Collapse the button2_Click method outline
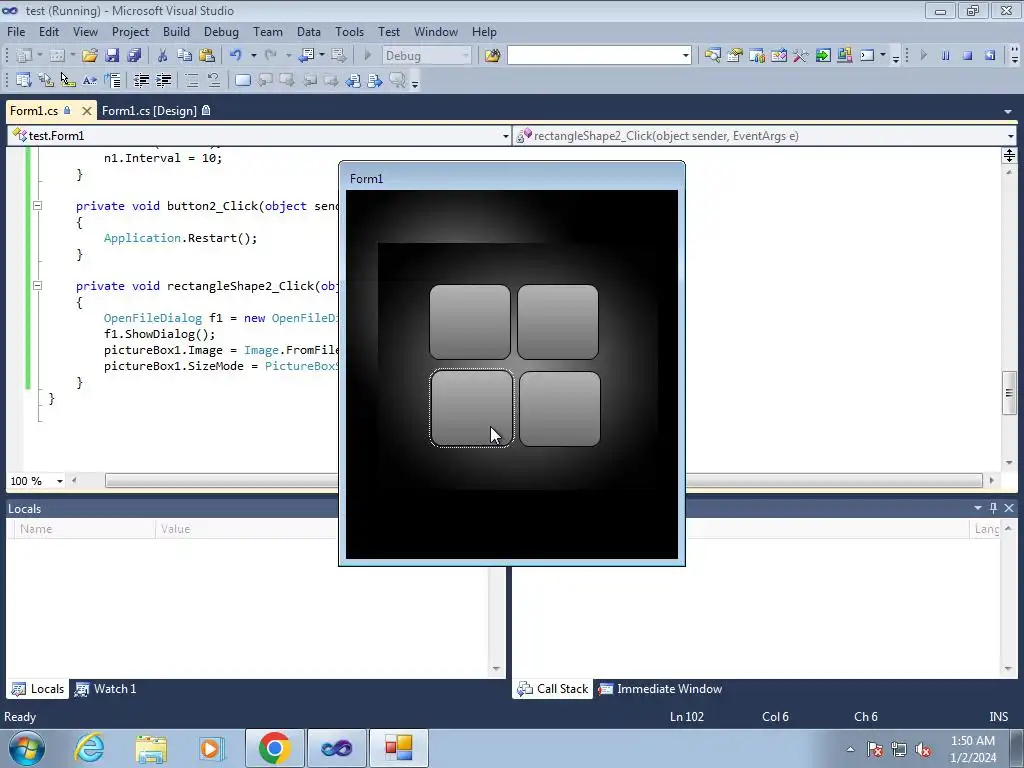This screenshot has width=1024, height=768. [x=37, y=206]
